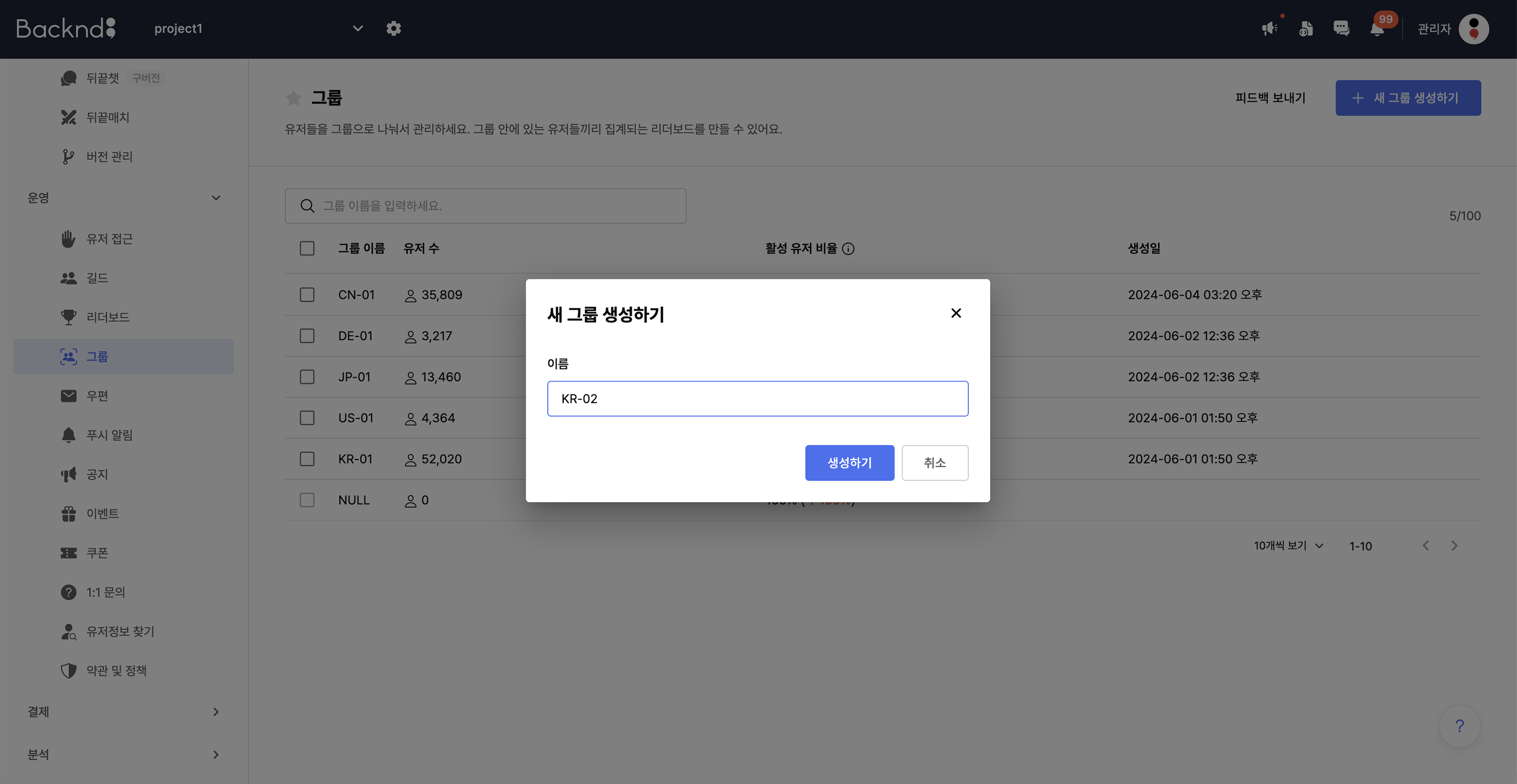Open 리더보드 menu item
The height and width of the screenshot is (784, 1517).
[124, 317]
